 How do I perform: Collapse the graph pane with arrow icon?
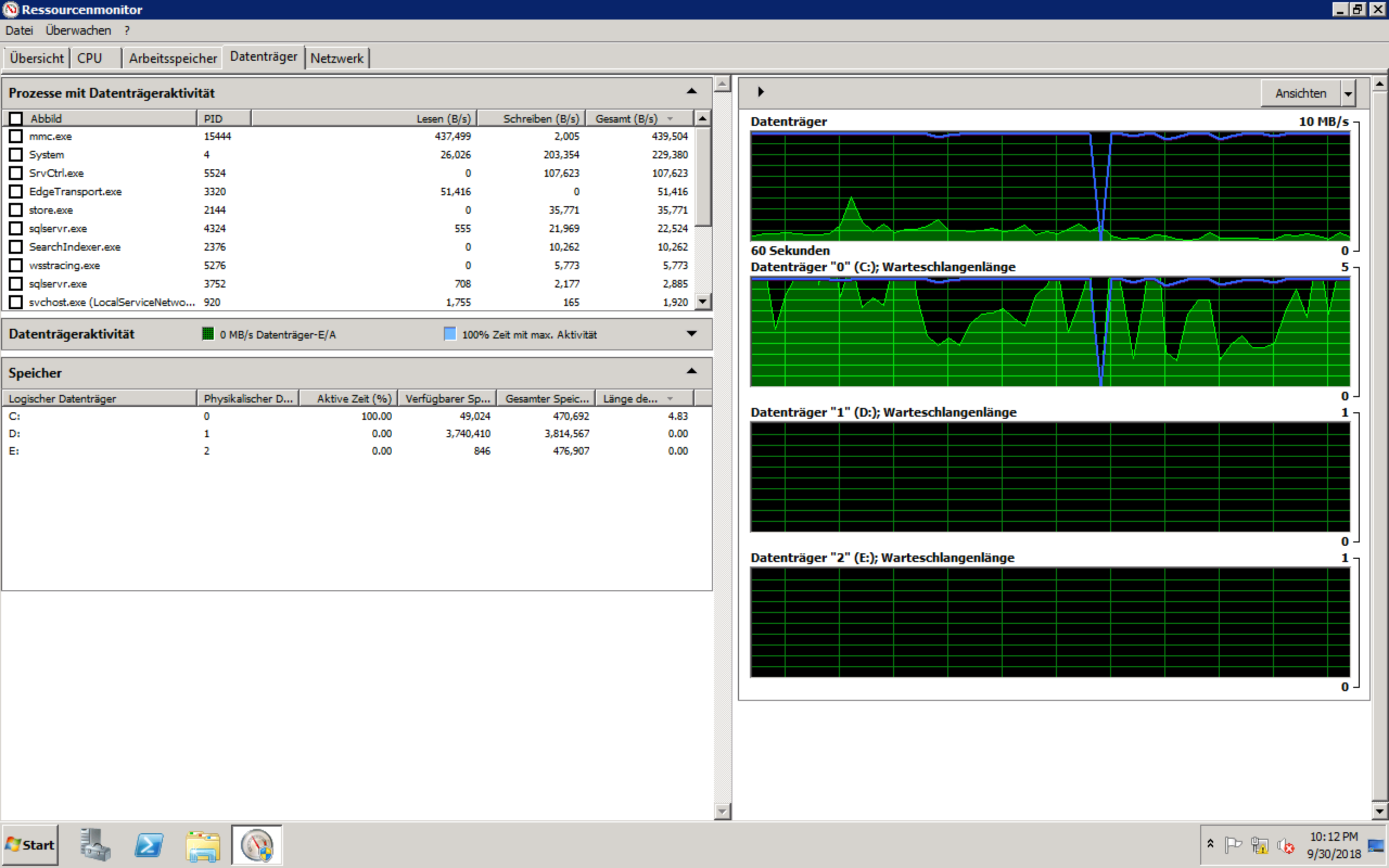click(x=761, y=92)
